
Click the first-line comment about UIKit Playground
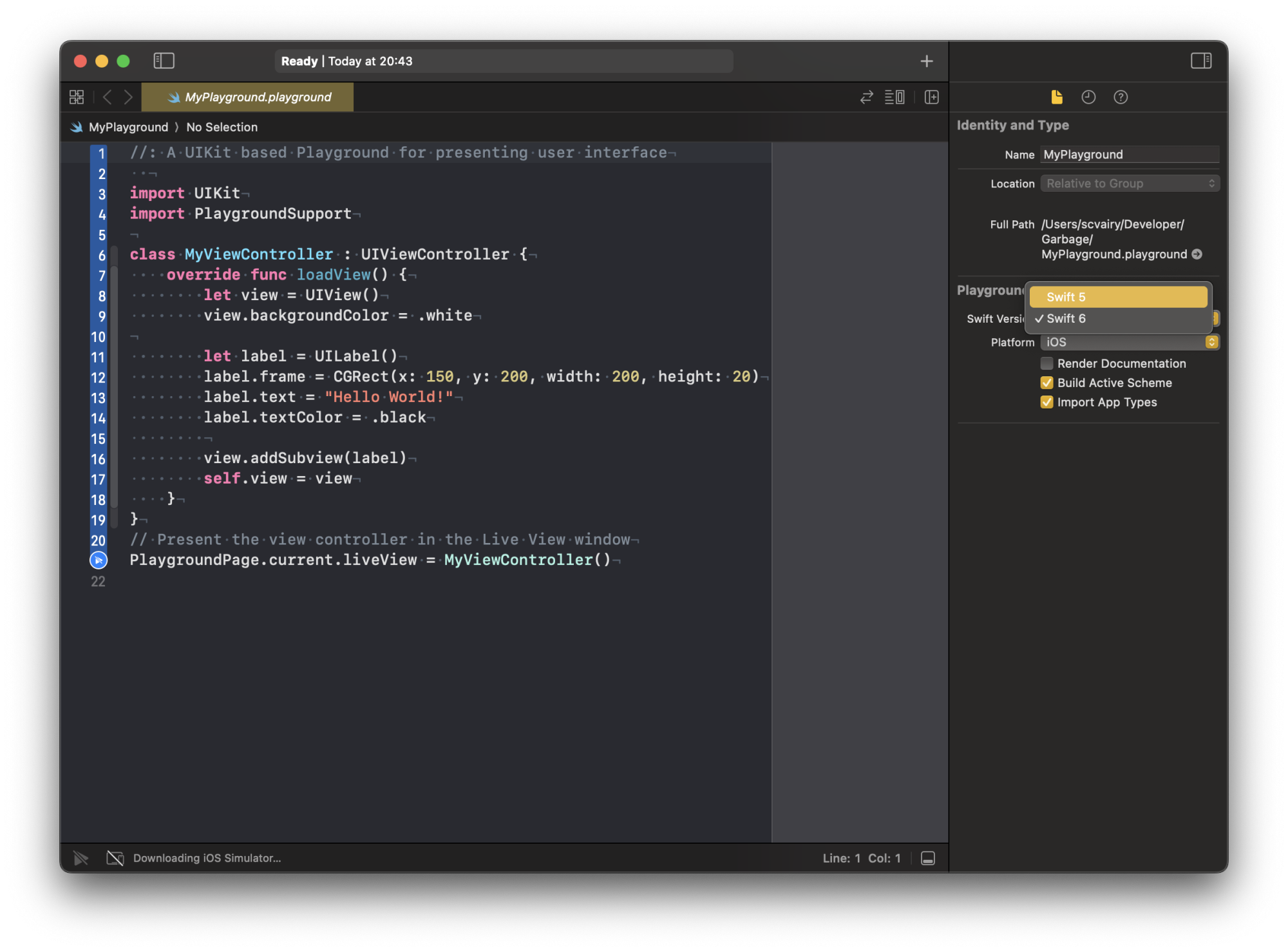398,153
